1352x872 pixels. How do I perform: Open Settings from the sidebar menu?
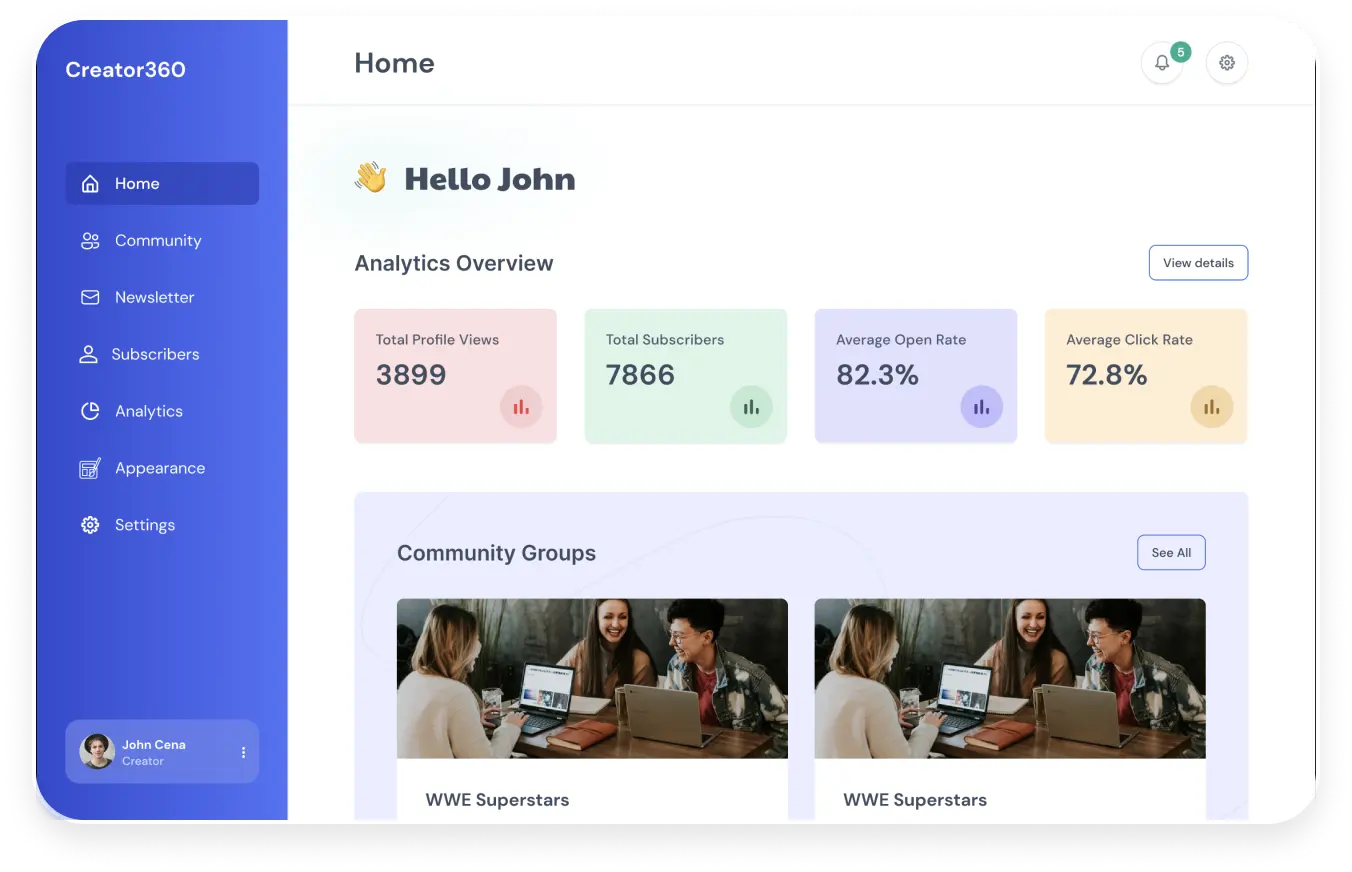144,526
